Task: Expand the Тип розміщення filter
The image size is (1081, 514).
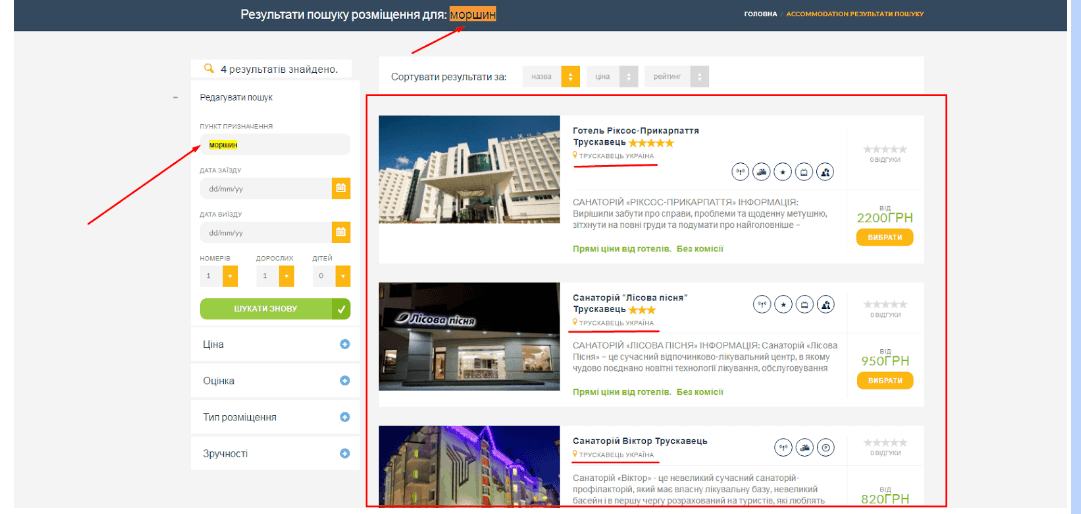Action: pos(345,418)
